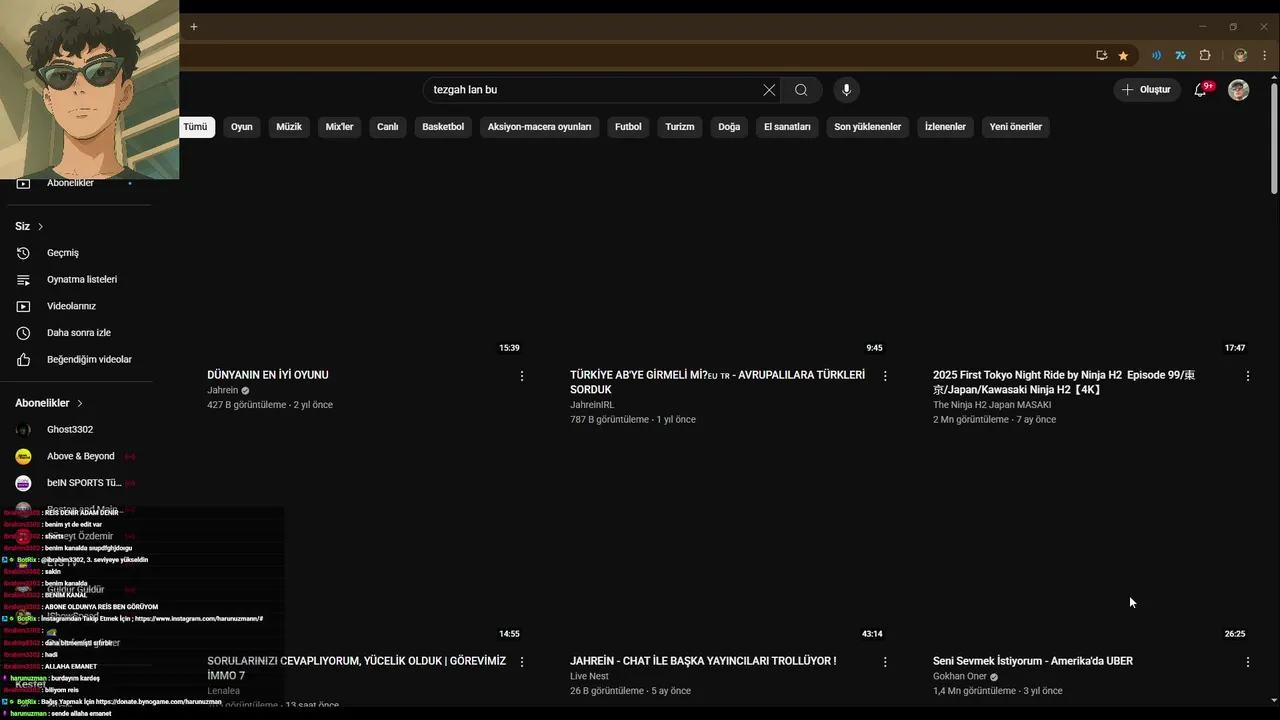The height and width of the screenshot is (720, 1280).
Task: Select the Son yüklenenler filter chip
Action: 868,127
